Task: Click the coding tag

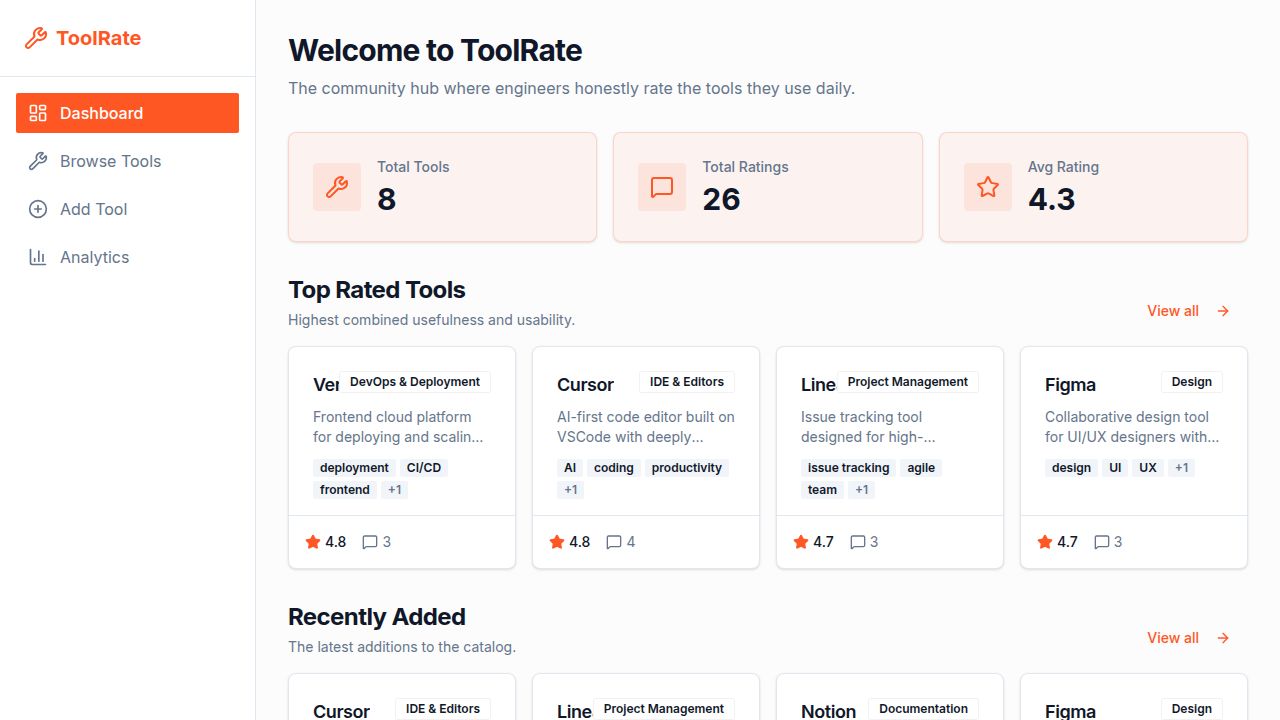Action: (x=614, y=468)
